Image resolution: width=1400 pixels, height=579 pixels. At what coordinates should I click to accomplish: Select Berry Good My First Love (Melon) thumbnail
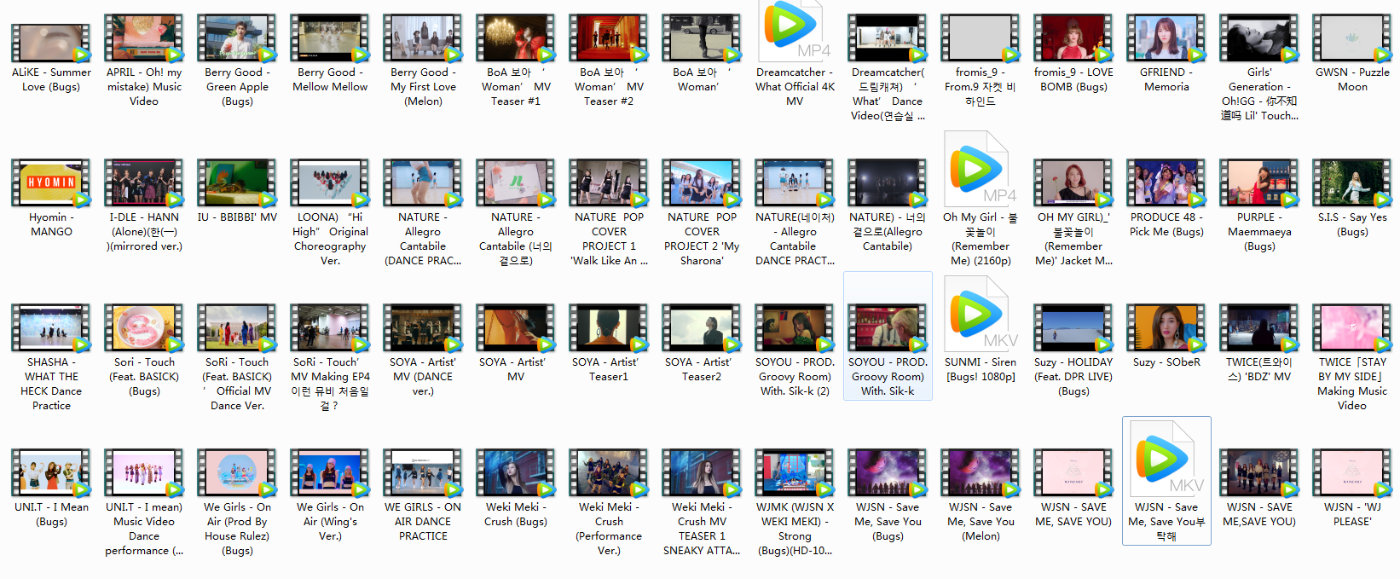coord(423,38)
